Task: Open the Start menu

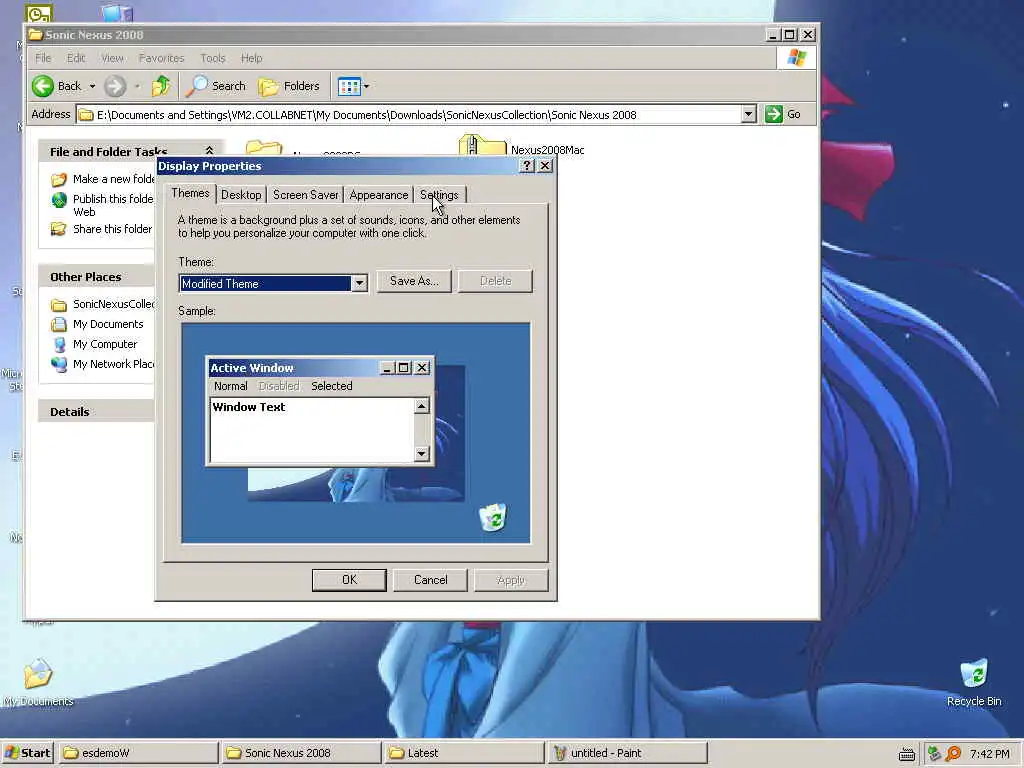Action: [27, 753]
